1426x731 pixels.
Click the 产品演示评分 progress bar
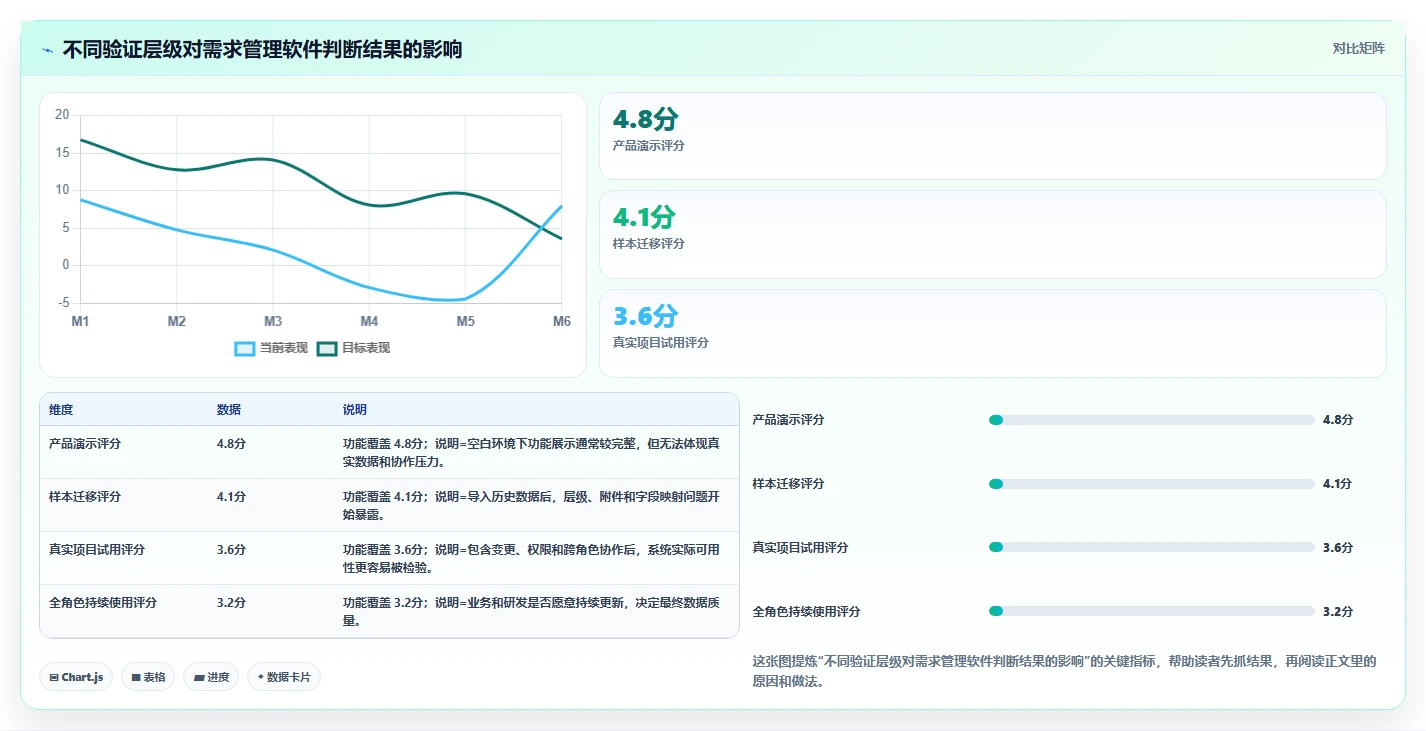(x=1151, y=420)
